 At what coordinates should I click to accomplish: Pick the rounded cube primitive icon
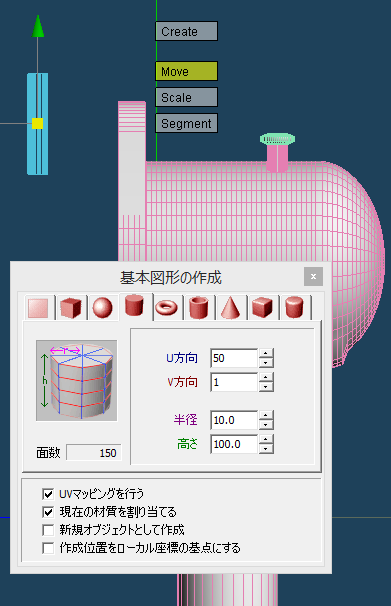tap(262, 308)
